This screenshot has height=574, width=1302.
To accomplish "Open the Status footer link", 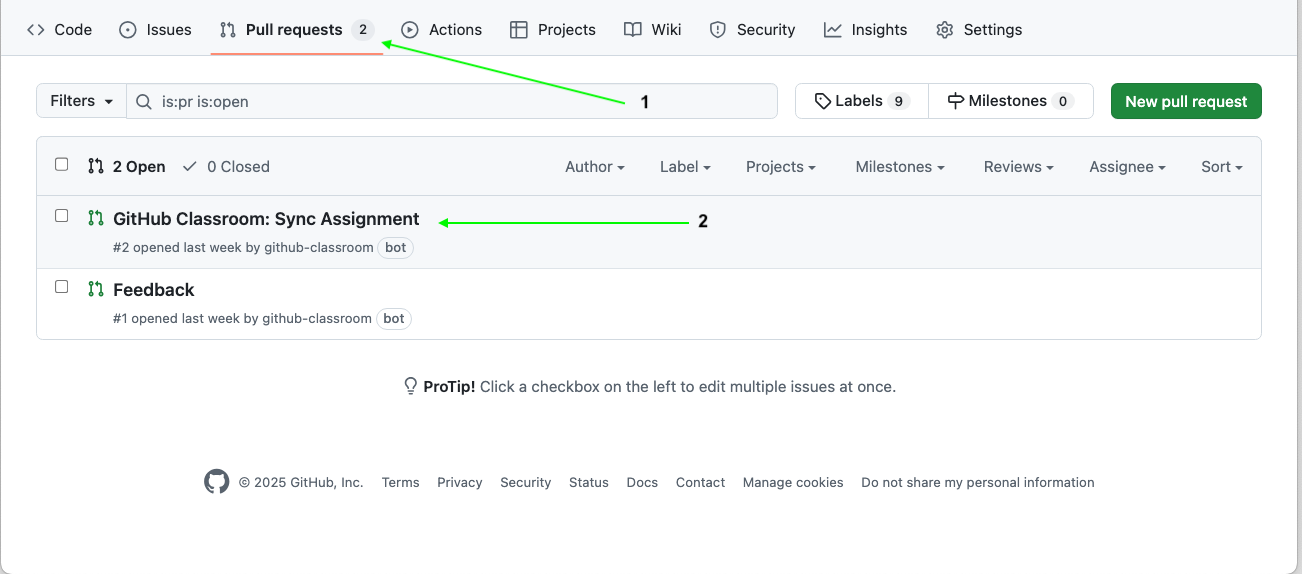I will click(x=589, y=482).
